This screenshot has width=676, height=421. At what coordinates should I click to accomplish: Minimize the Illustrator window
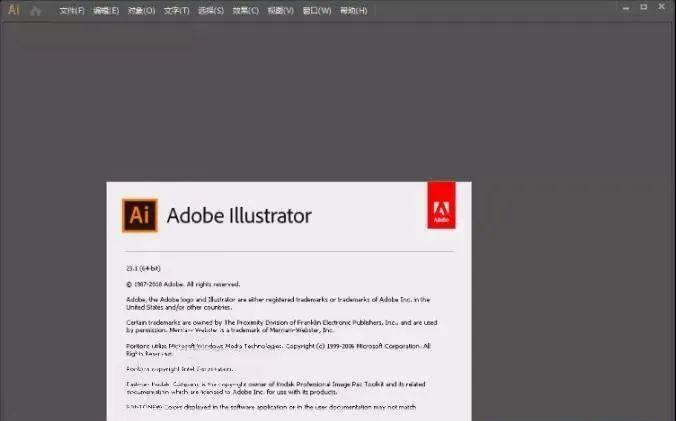[x=626, y=8]
